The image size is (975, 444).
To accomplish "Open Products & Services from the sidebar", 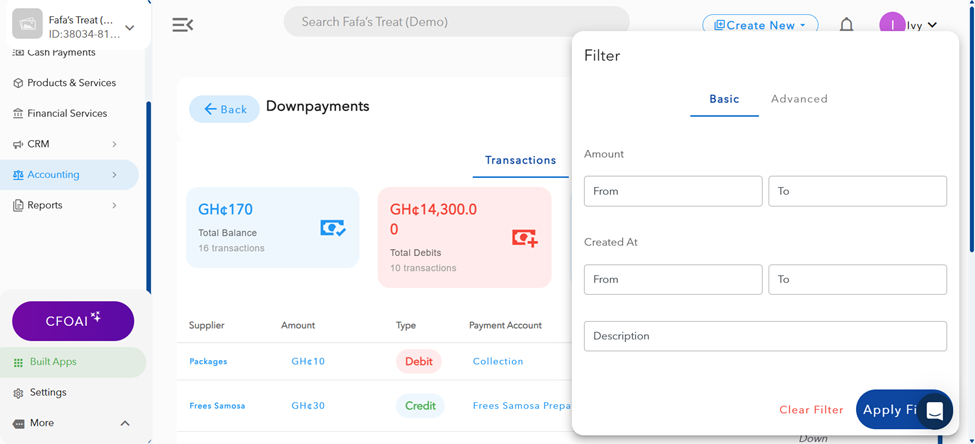I will coord(71,83).
